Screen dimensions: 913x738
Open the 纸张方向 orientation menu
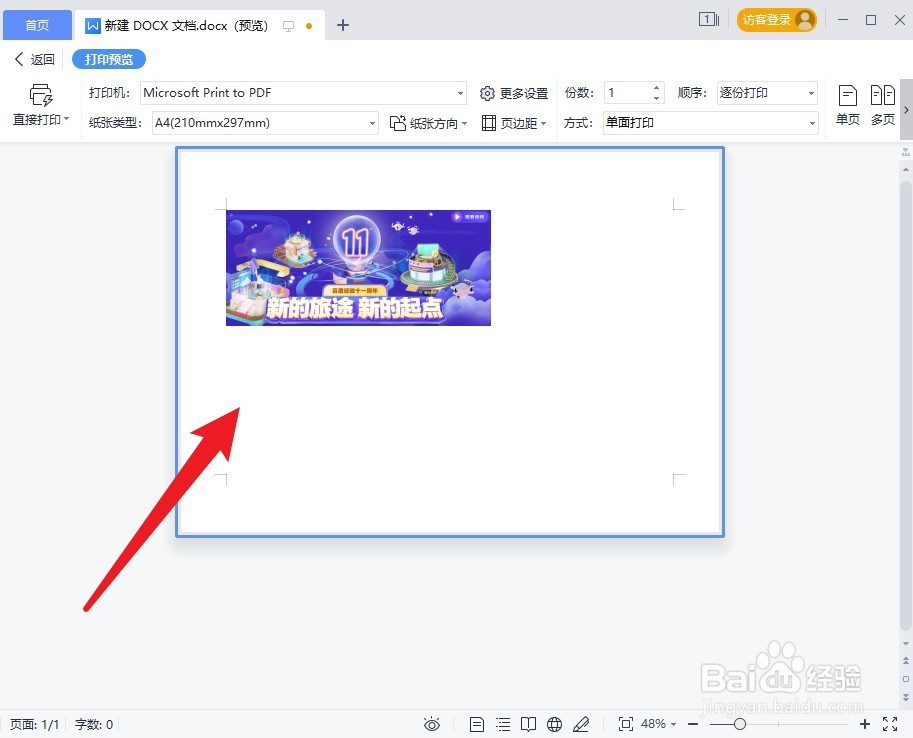pos(429,123)
